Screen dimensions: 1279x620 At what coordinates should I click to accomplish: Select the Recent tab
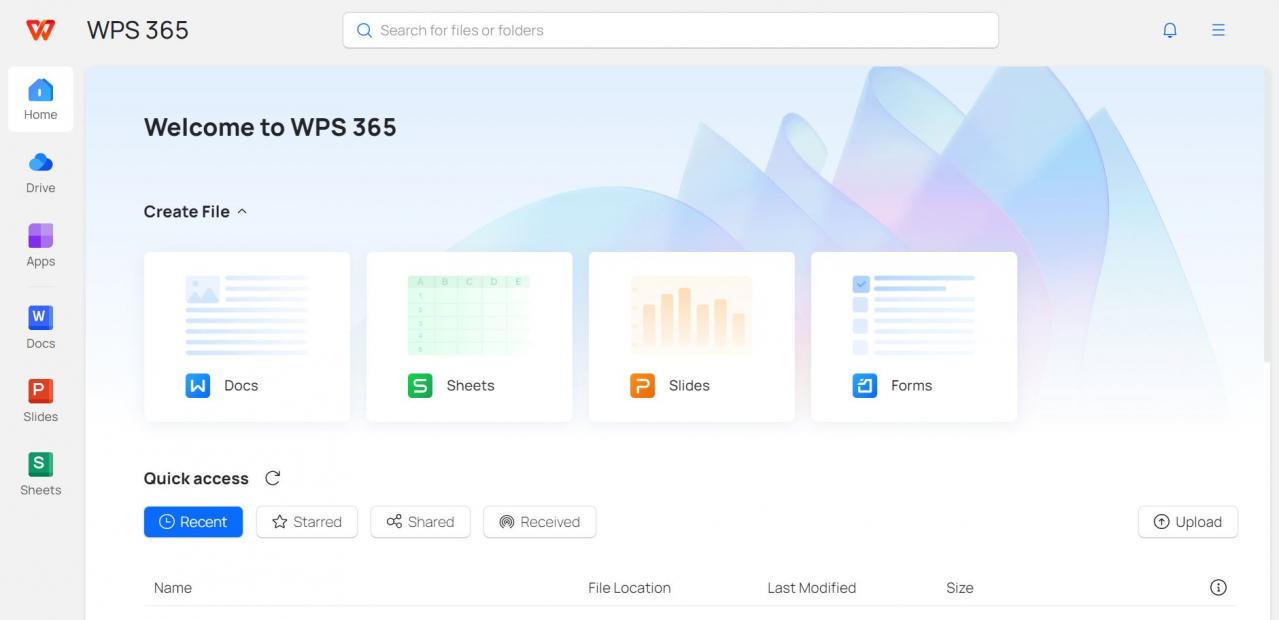(193, 522)
